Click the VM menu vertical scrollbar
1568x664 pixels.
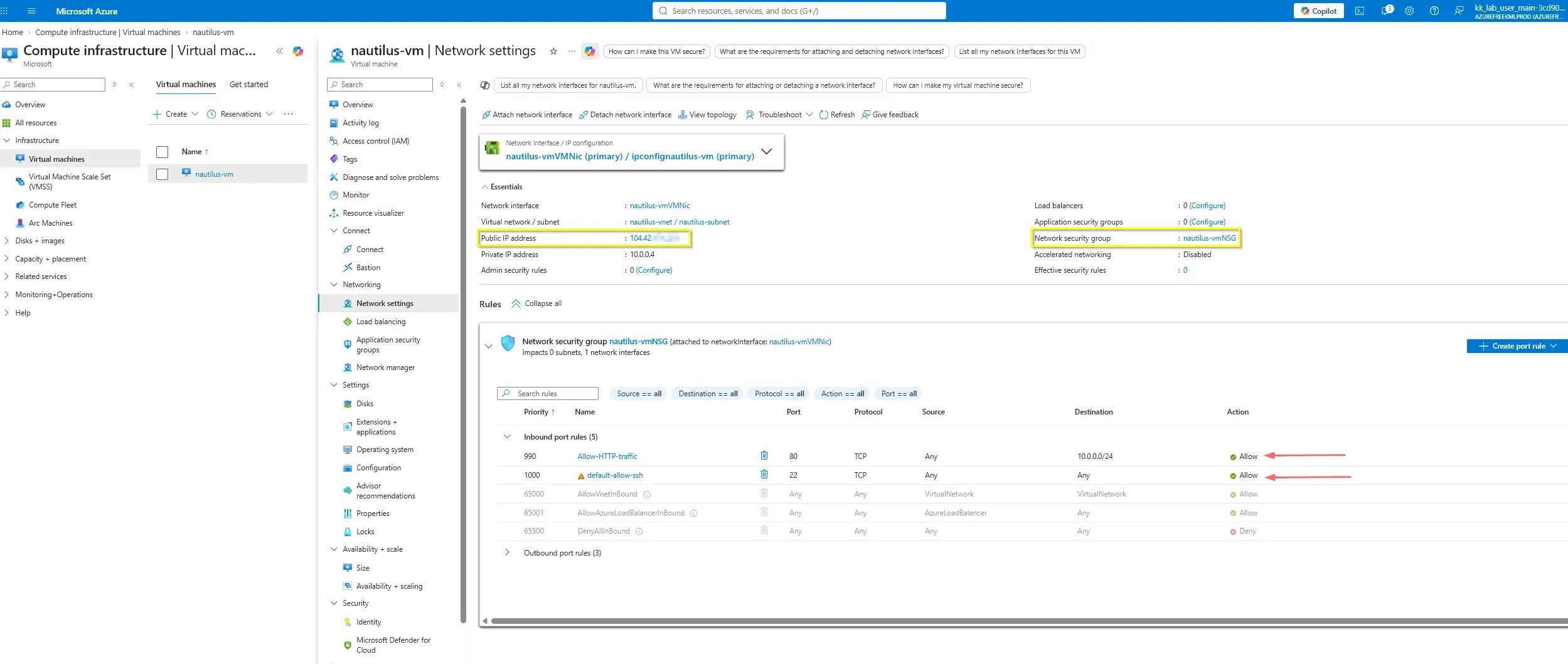click(463, 364)
